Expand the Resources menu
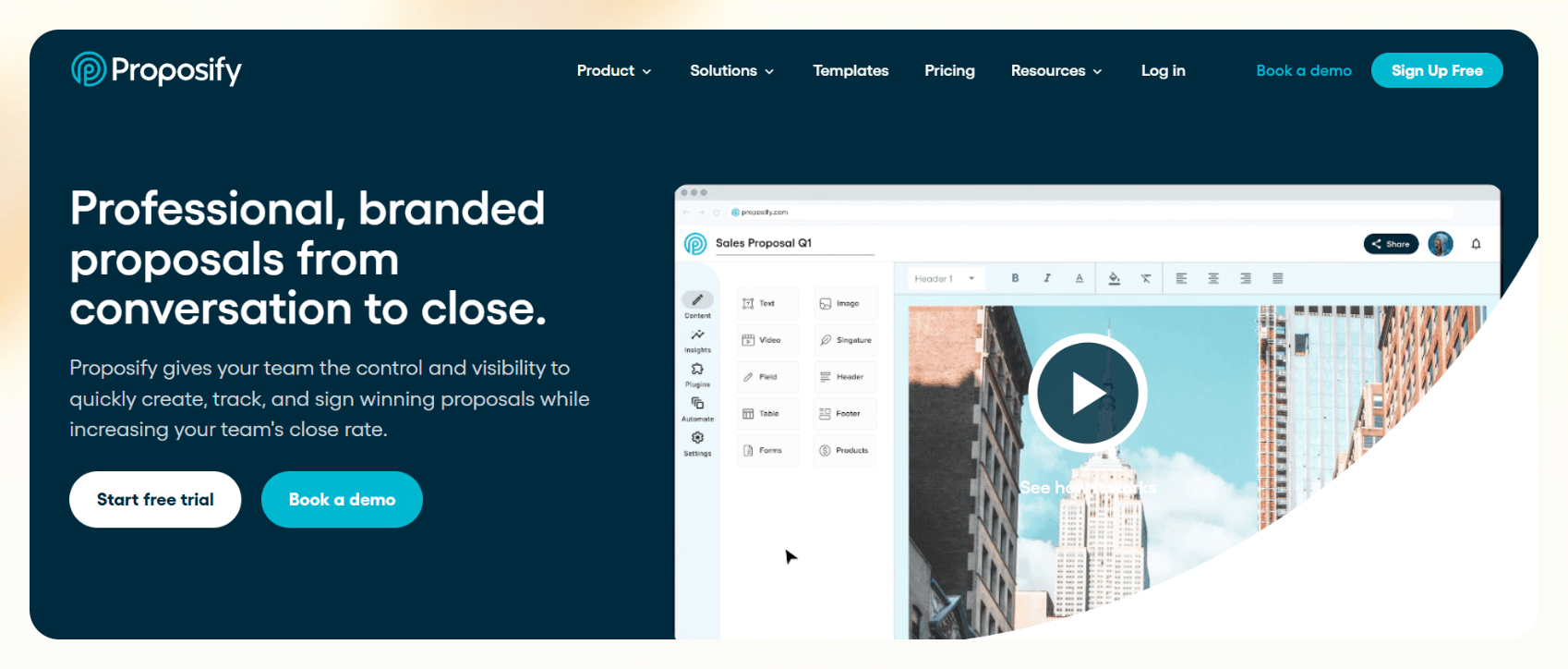The height and width of the screenshot is (669, 1568). coord(1056,70)
